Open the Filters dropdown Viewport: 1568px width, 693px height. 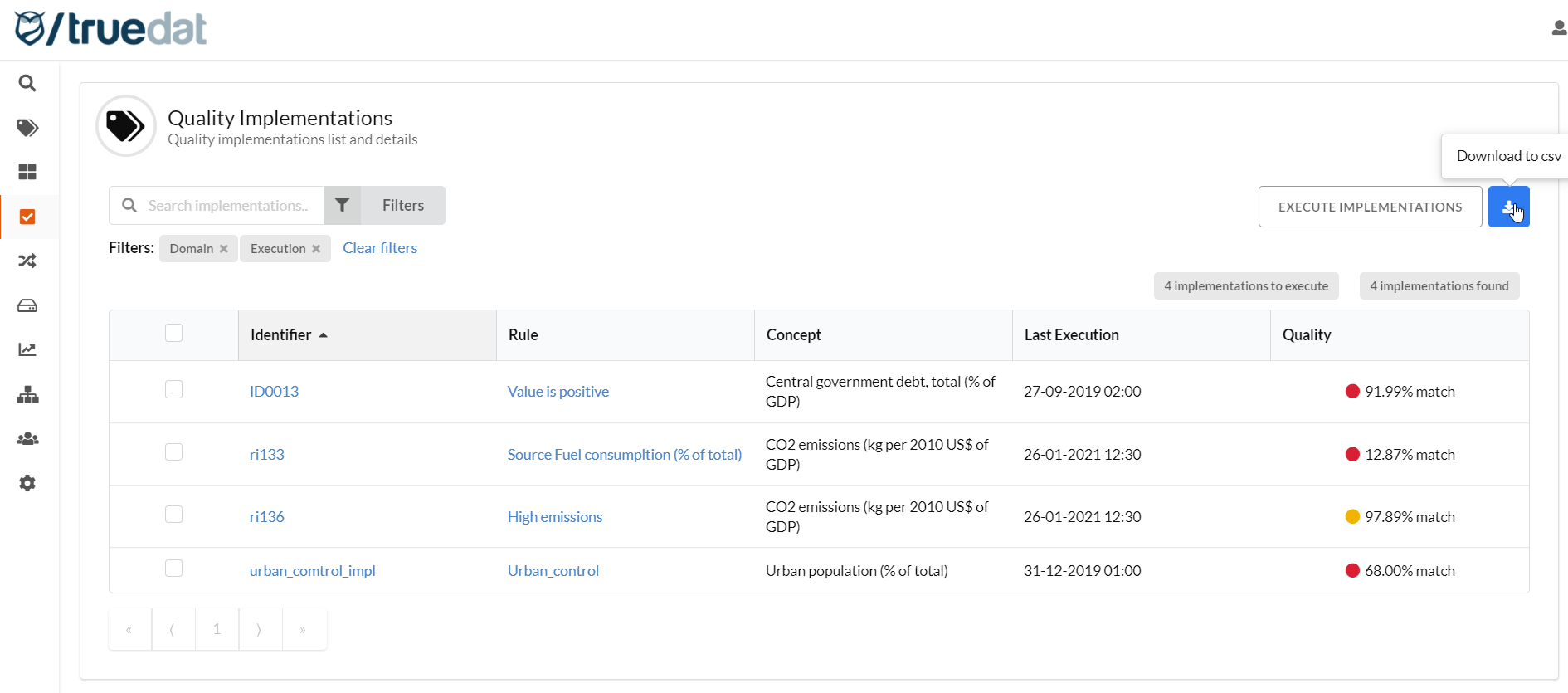click(385, 205)
